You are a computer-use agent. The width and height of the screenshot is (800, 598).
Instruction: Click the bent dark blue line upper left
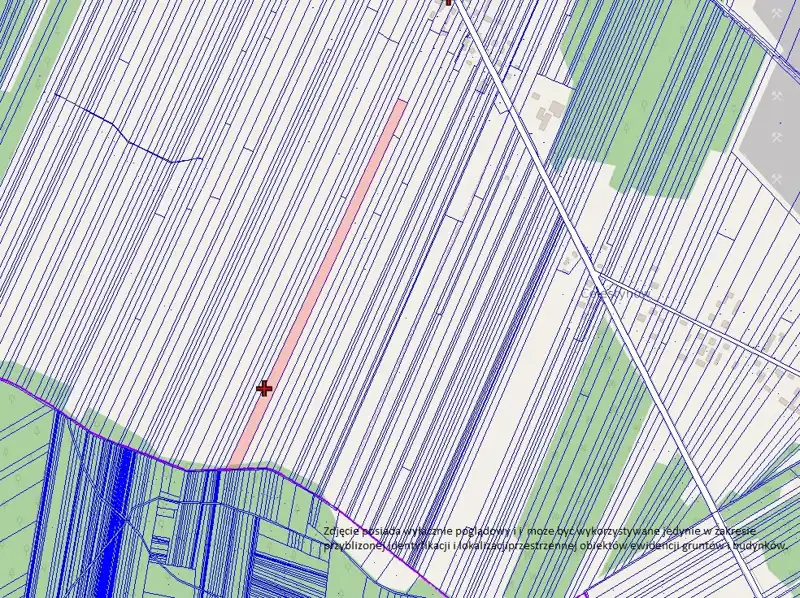pos(120,135)
